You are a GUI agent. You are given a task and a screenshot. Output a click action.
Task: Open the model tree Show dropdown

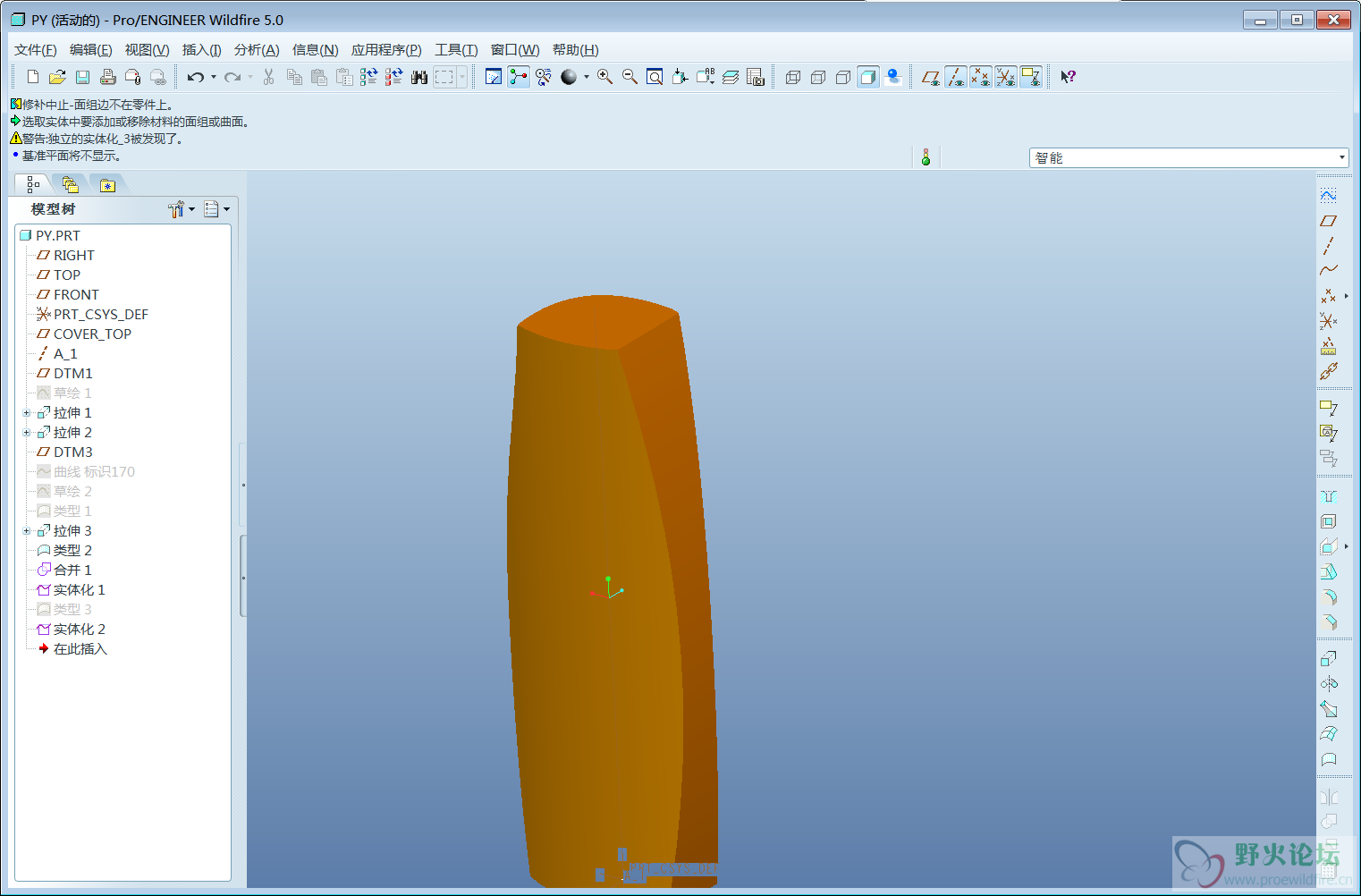coord(216,209)
